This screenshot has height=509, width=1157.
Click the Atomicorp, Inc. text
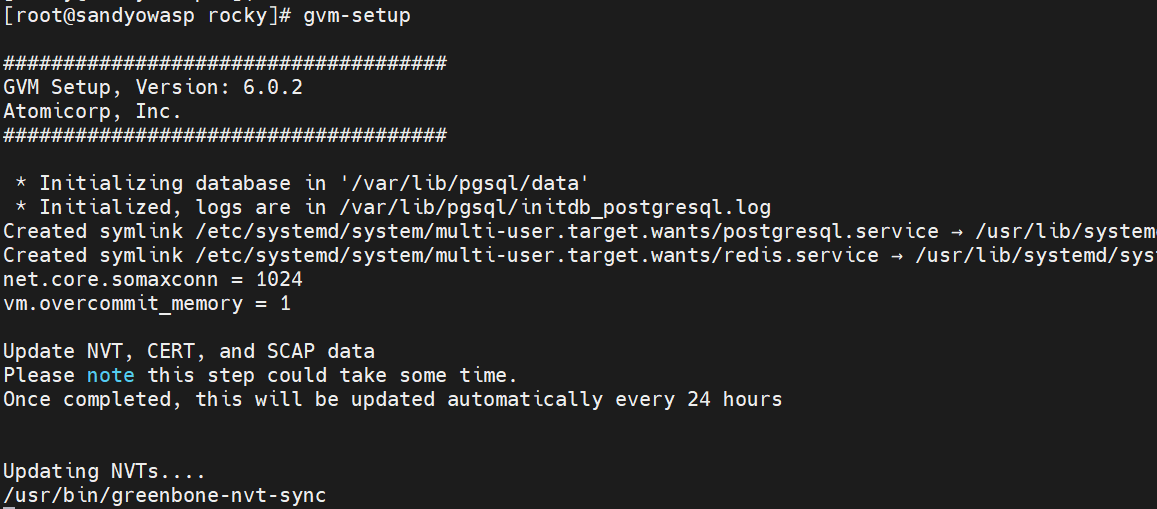(x=92, y=111)
